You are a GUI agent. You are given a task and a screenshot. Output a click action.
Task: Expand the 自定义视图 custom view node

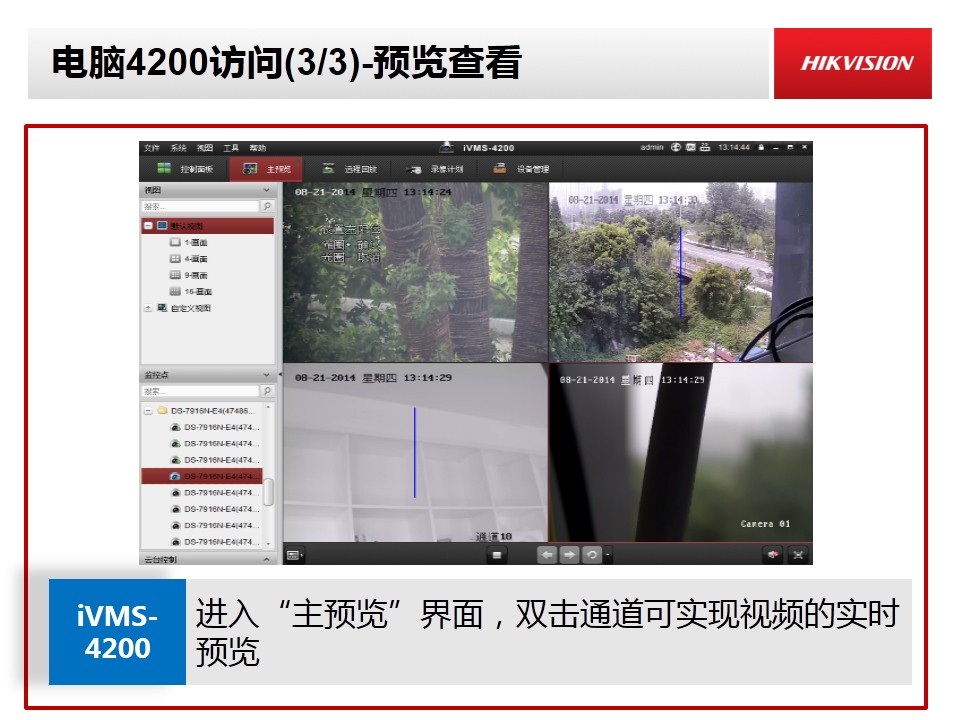pyautogui.click(x=148, y=308)
